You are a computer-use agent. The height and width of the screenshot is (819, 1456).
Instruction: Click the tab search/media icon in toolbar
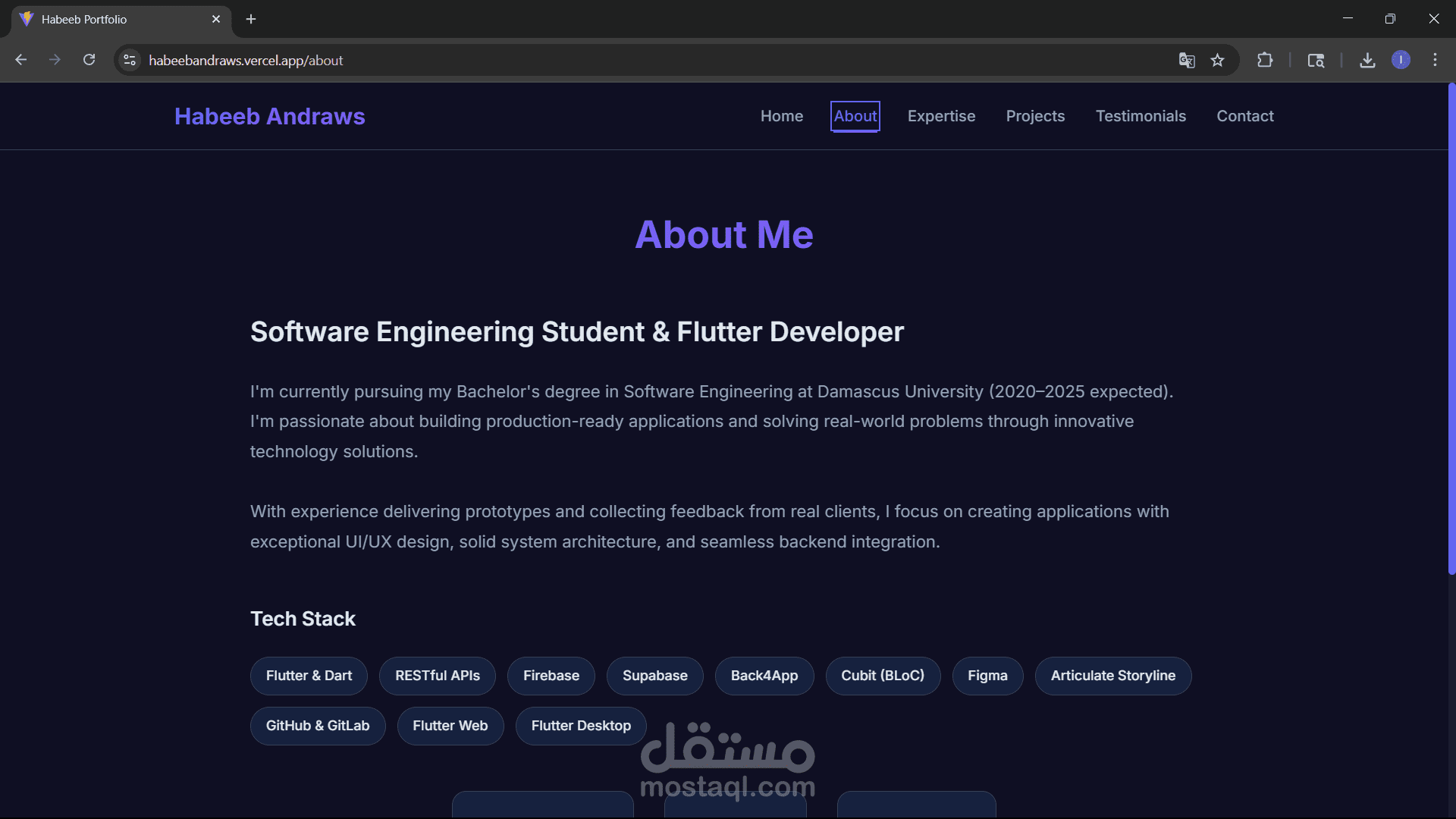(1316, 60)
